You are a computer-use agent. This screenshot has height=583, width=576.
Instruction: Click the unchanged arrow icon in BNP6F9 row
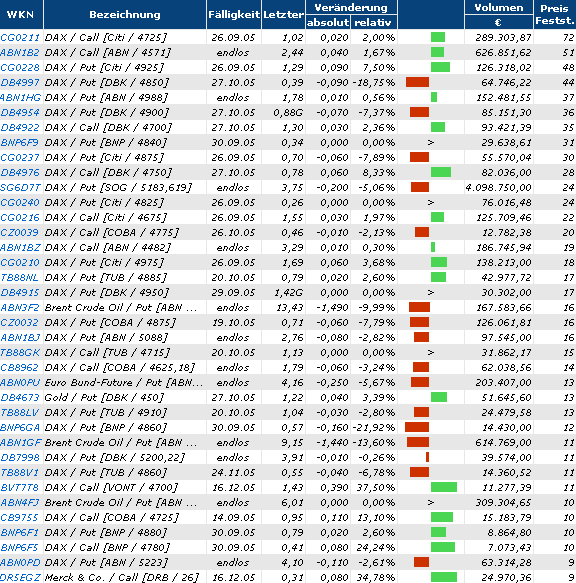coord(431,142)
